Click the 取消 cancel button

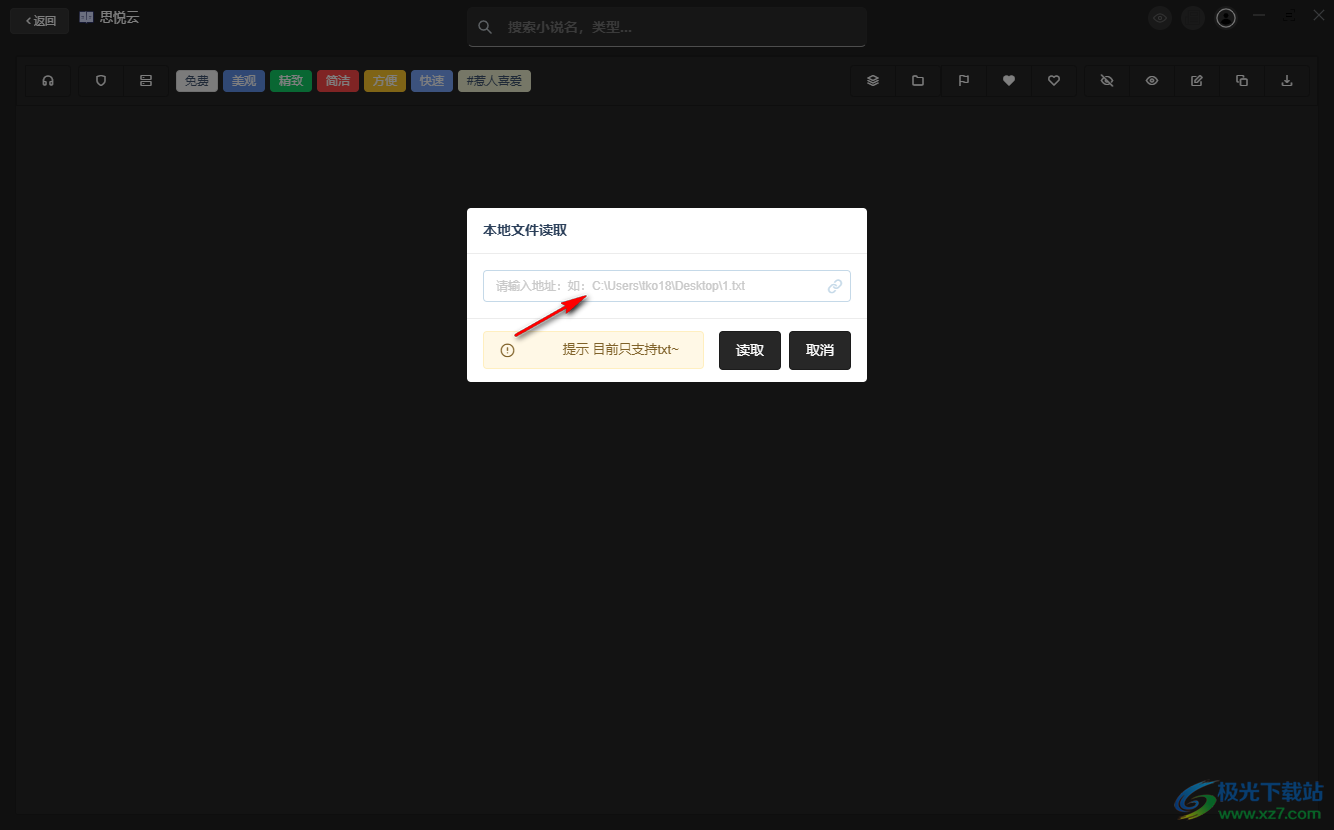pos(820,351)
